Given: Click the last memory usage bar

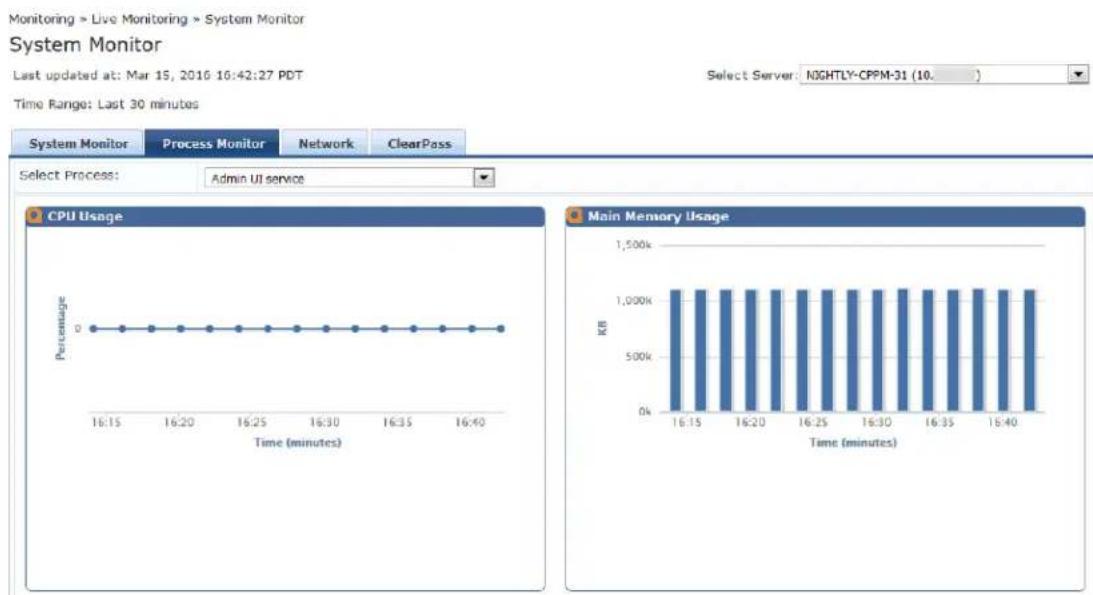Looking at the screenshot, I should click(1030, 350).
